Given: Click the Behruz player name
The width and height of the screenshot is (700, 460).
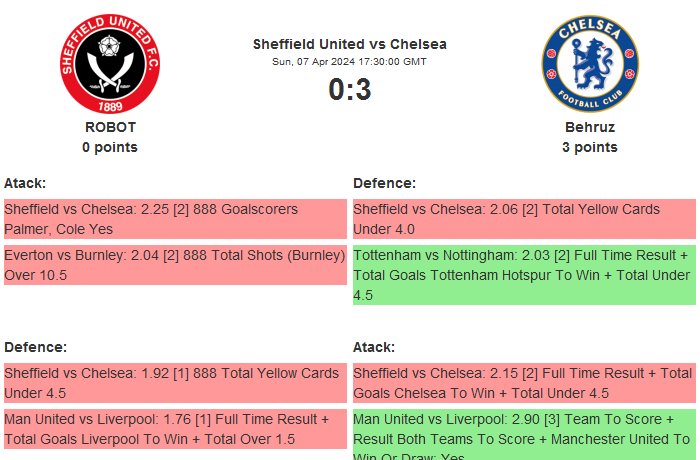Looking at the screenshot, I should click(589, 127).
